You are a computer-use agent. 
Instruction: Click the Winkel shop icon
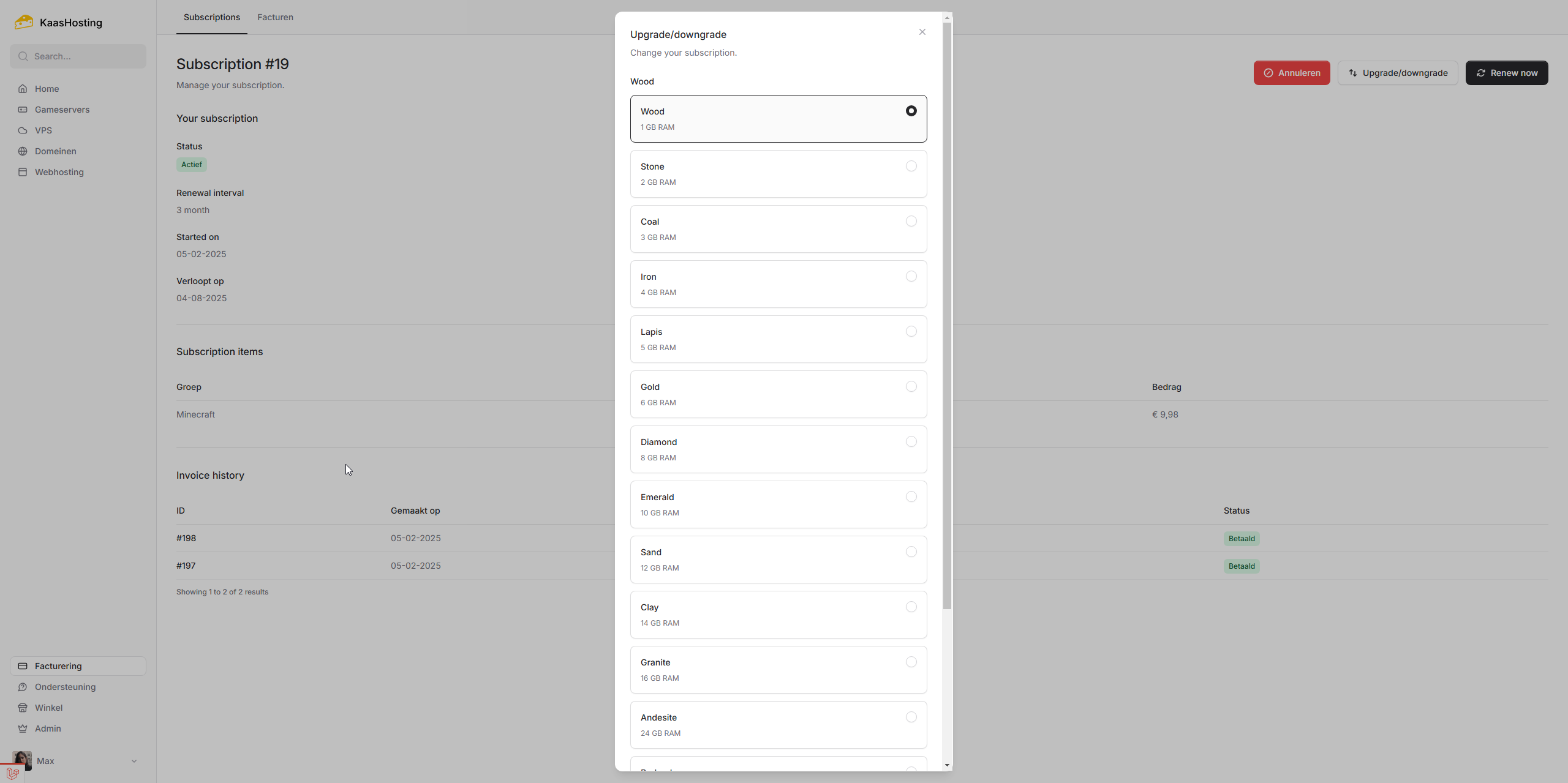23,708
